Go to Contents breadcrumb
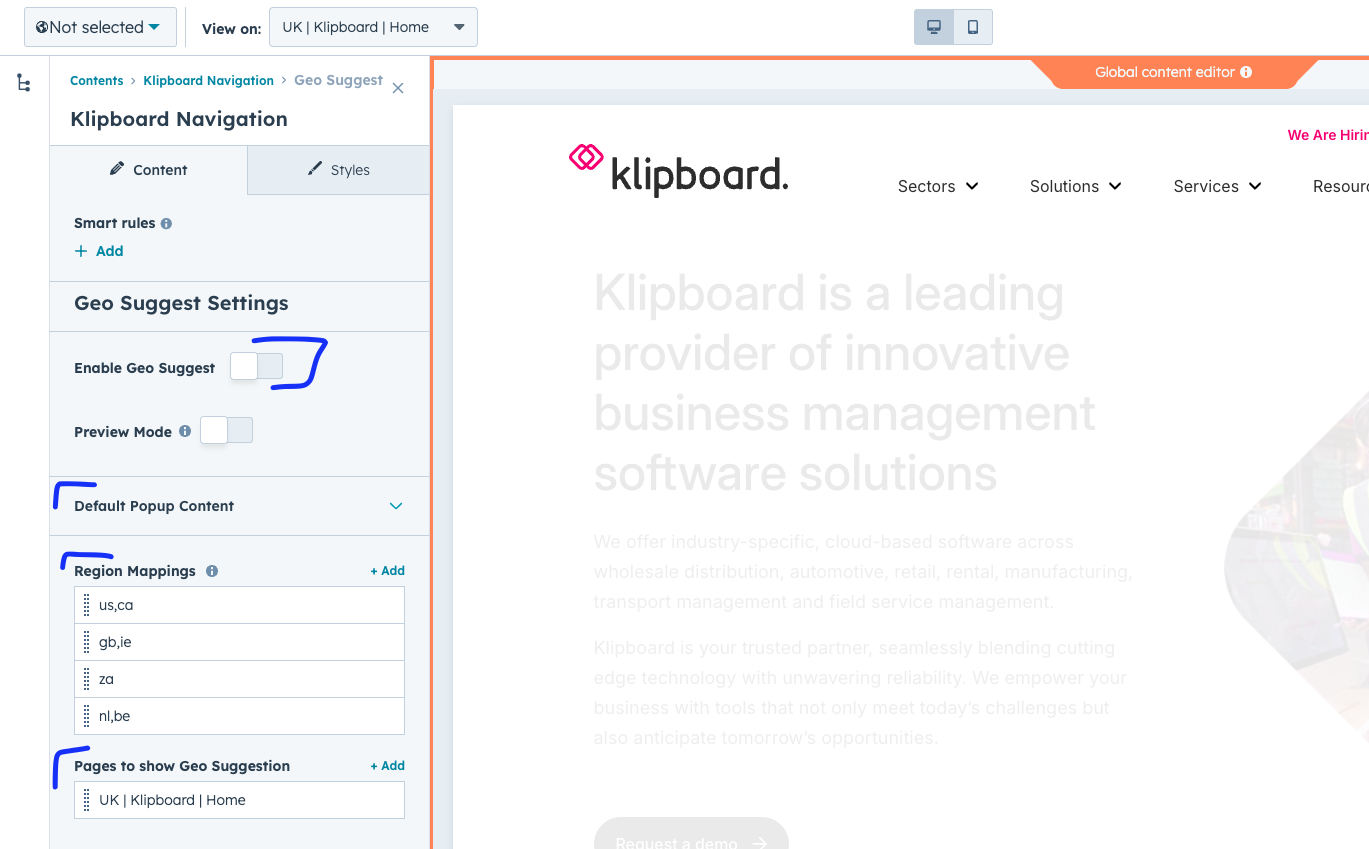The width and height of the screenshot is (1369, 849). pyautogui.click(x=97, y=81)
